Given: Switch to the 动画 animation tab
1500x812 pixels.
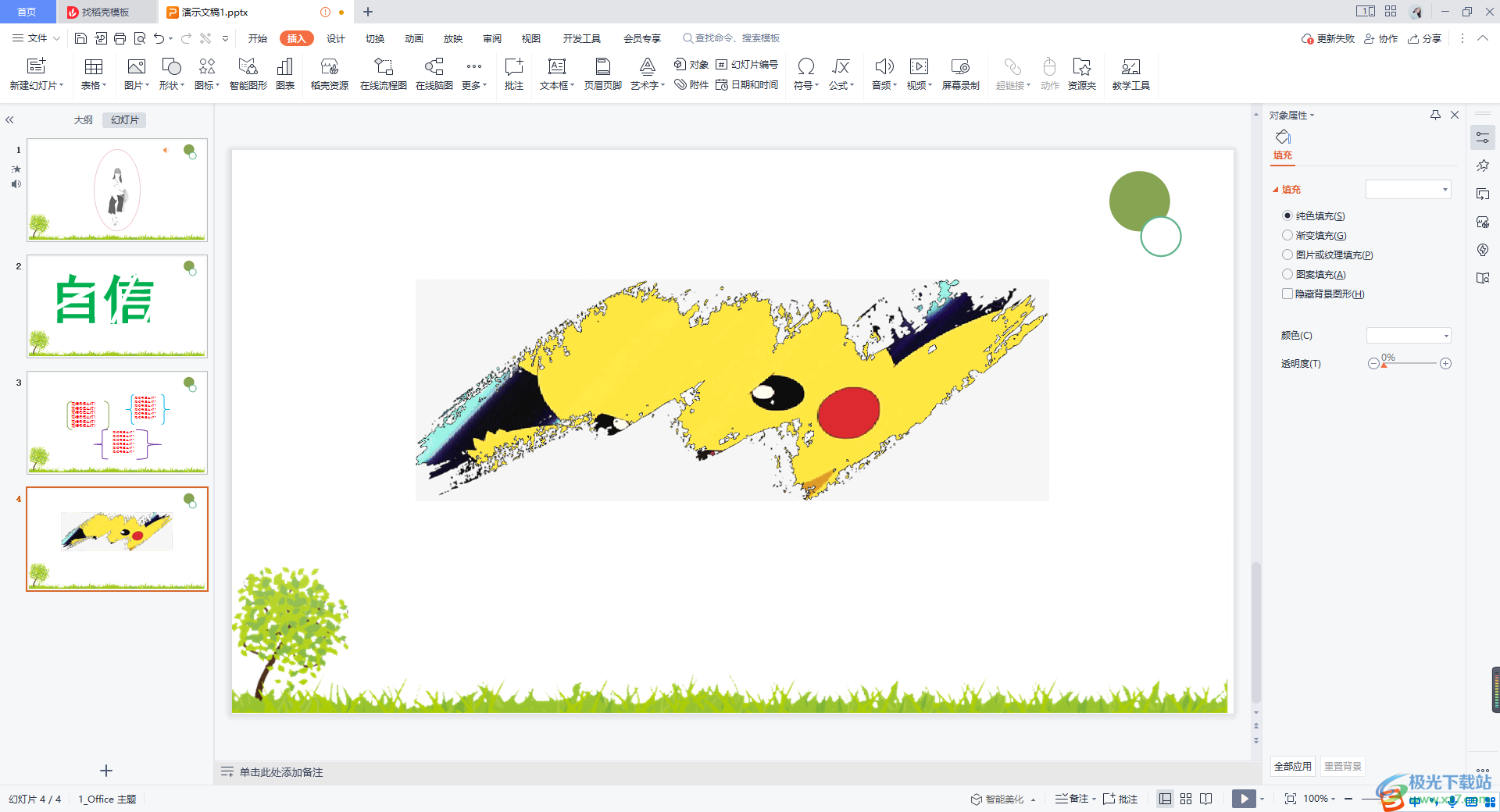Looking at the screenshot, I should point(414,38).
